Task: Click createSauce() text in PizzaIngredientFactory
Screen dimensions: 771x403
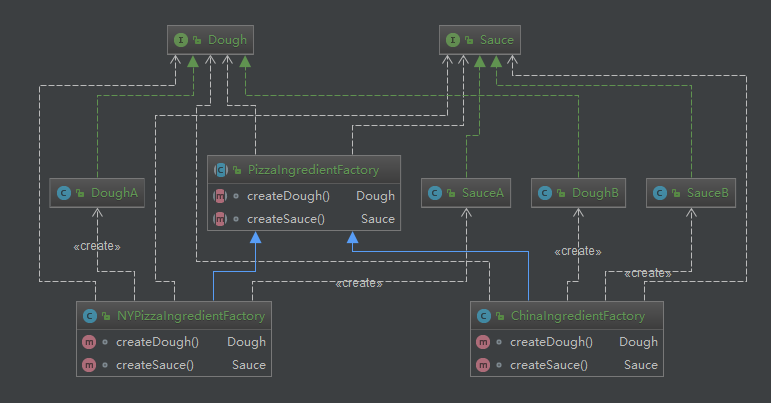Action: [286, 219]
